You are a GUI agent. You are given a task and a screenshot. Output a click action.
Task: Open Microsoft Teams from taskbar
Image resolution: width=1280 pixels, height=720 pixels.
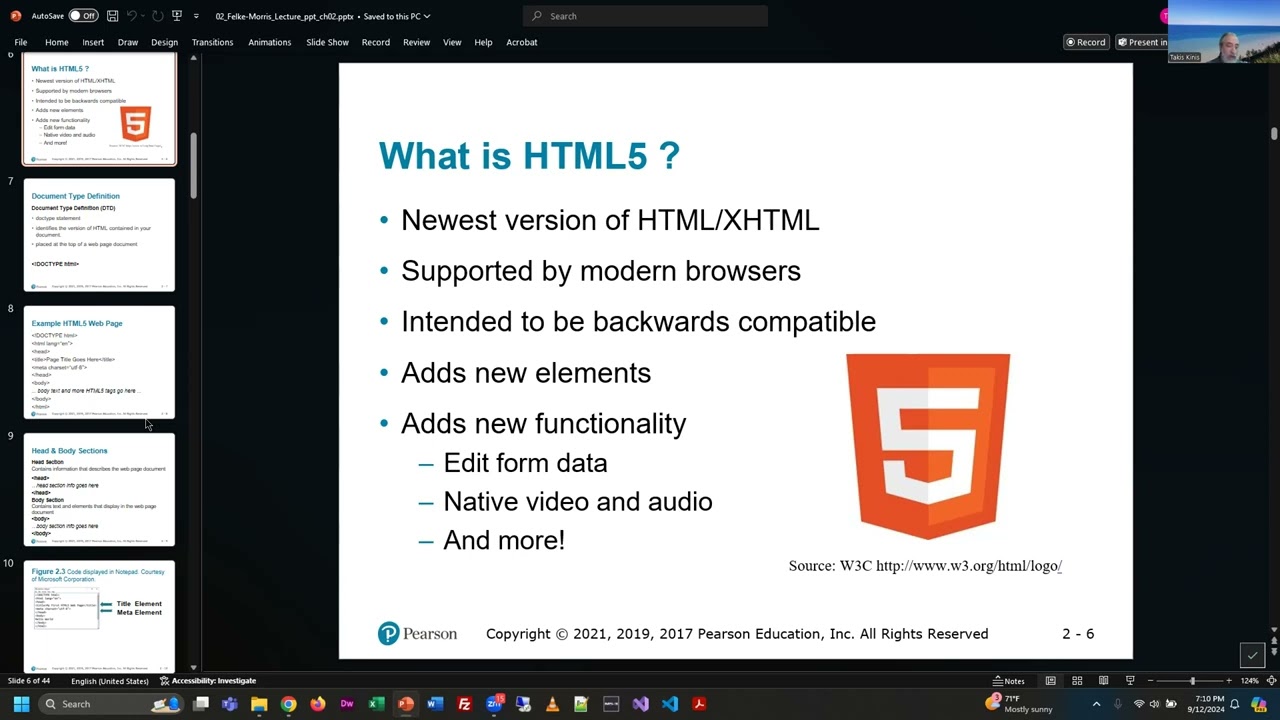(230, 704)
